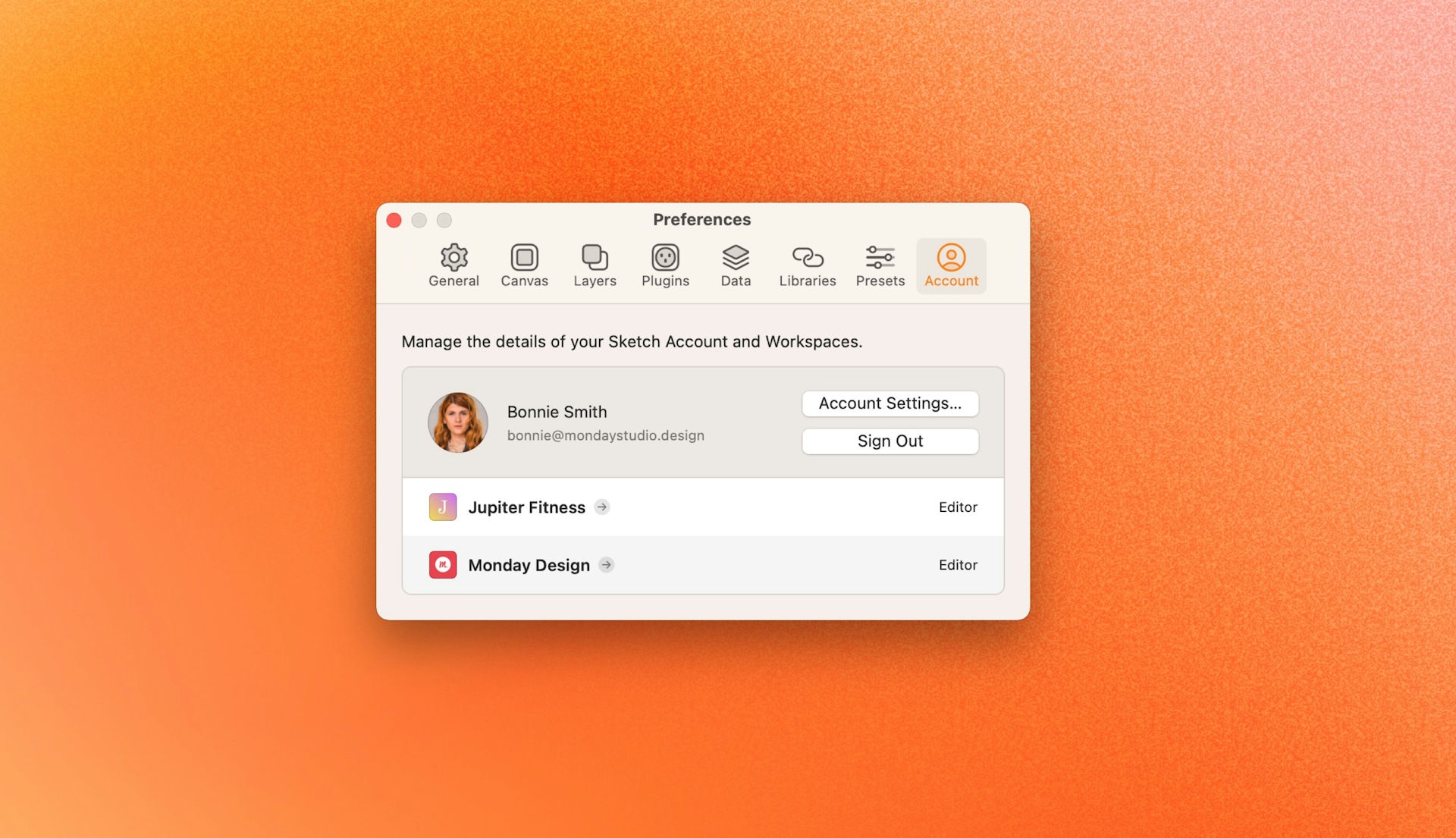Switch to Canvas preferences tab

click(525, 265)
